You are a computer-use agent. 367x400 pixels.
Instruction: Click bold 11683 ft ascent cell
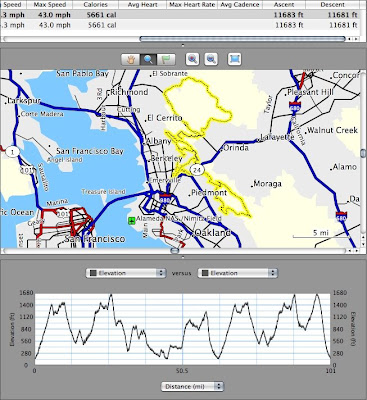(x=288, y=15)
